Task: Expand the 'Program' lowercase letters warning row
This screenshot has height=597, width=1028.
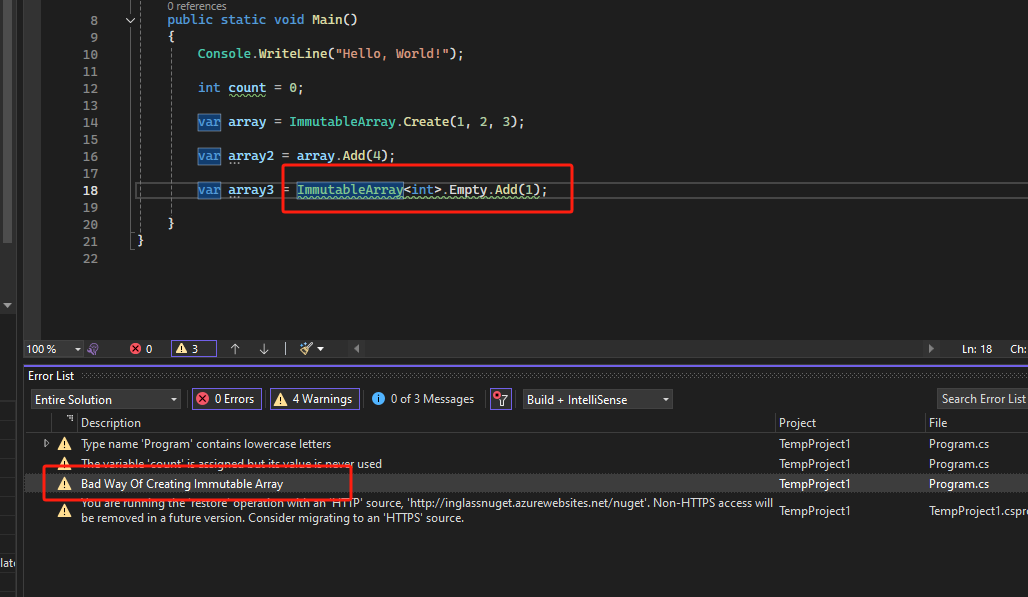Action: point(46,444)
